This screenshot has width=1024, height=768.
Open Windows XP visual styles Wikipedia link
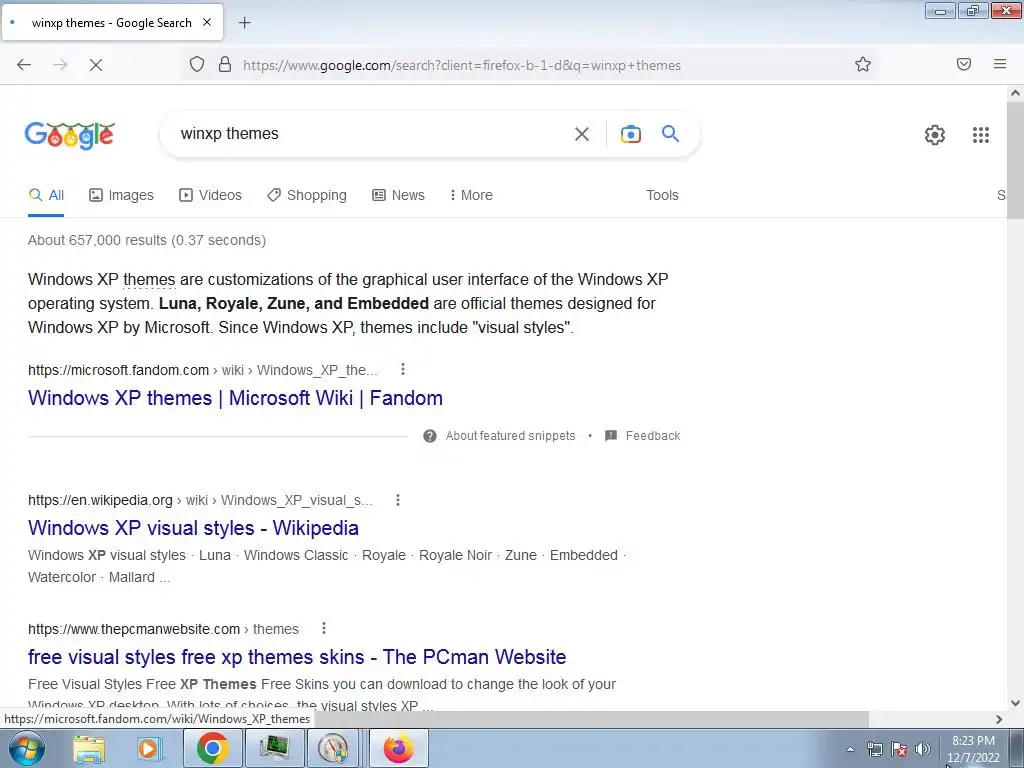click(193, 528)
